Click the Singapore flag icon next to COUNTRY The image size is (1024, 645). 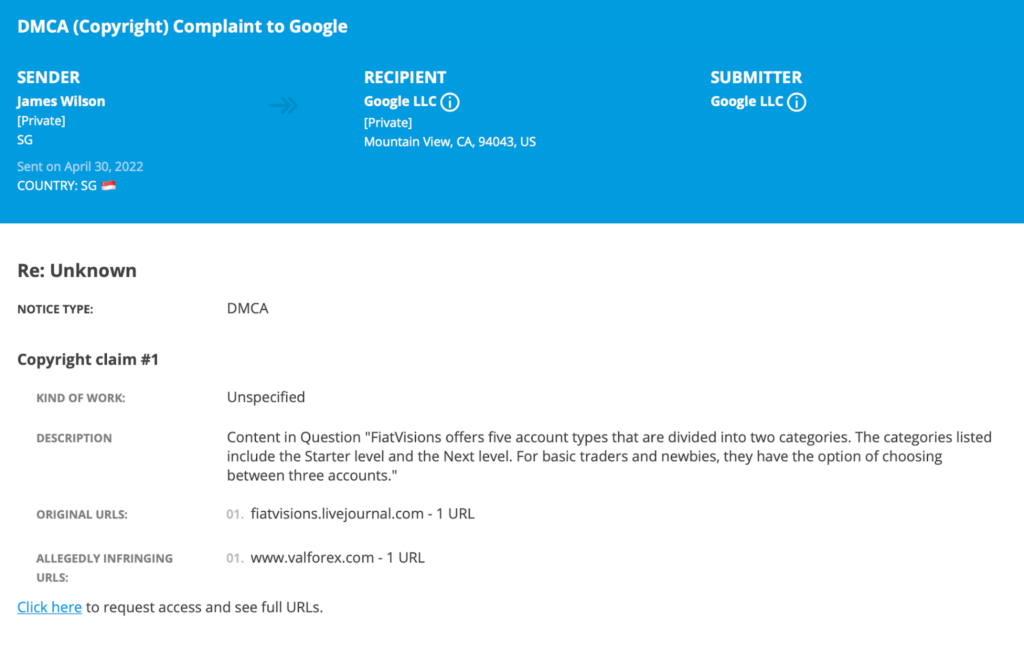click(x=108, y=185)
